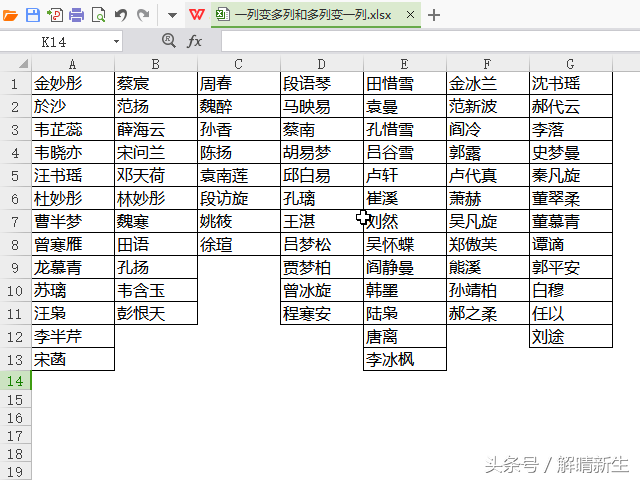The height and width of the screenshot is (480, 640).
Task: Select cell containing 郭平安
Action: [x=571, y=267]
